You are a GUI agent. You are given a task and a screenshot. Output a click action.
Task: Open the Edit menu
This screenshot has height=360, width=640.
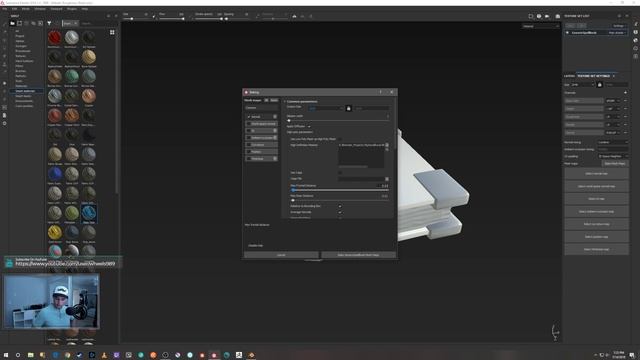(14, 9)
